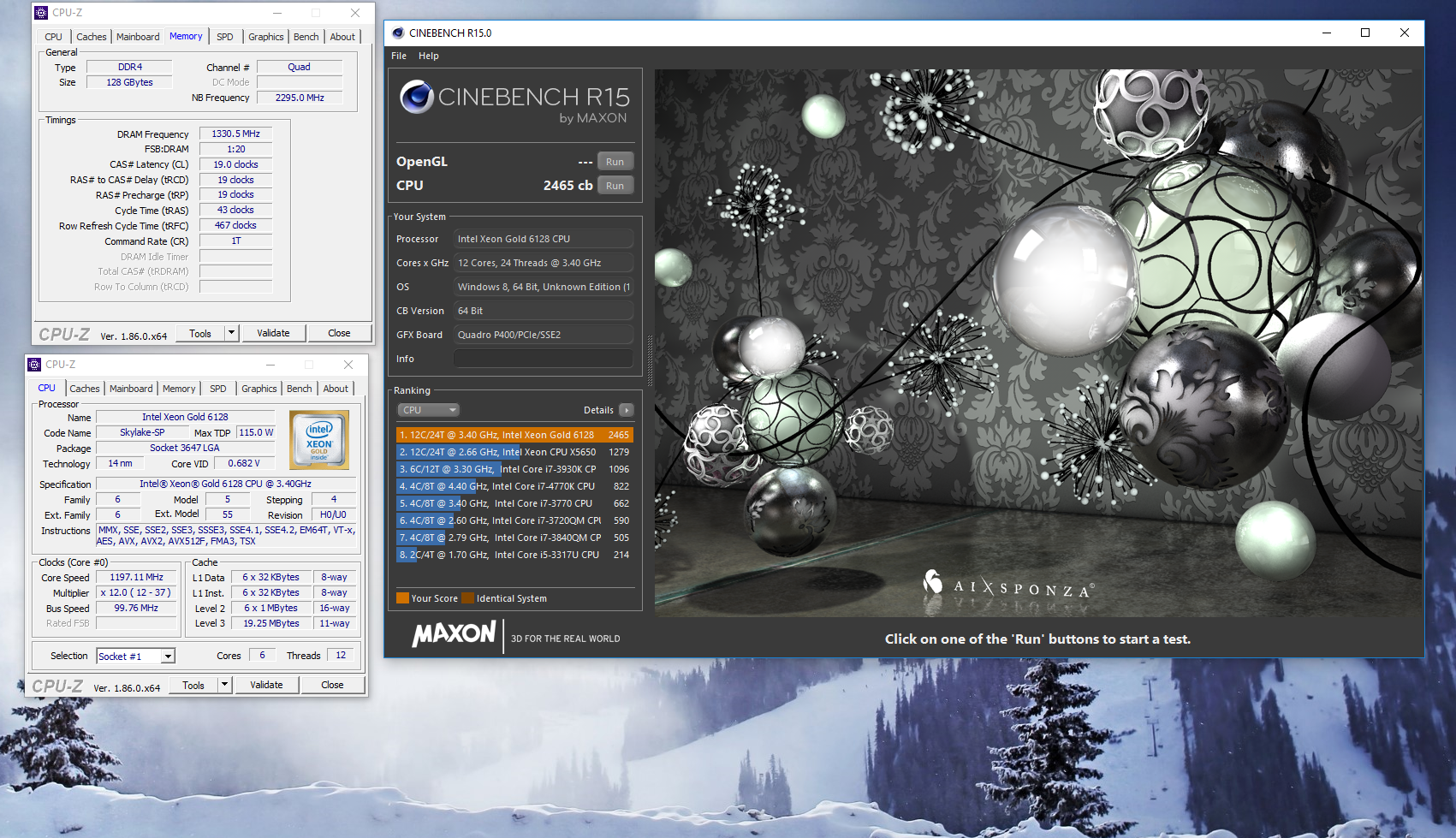1456x838 pixels.
Task: Select ranking row Core i7-4770K
Action: (x=514, y=486)
